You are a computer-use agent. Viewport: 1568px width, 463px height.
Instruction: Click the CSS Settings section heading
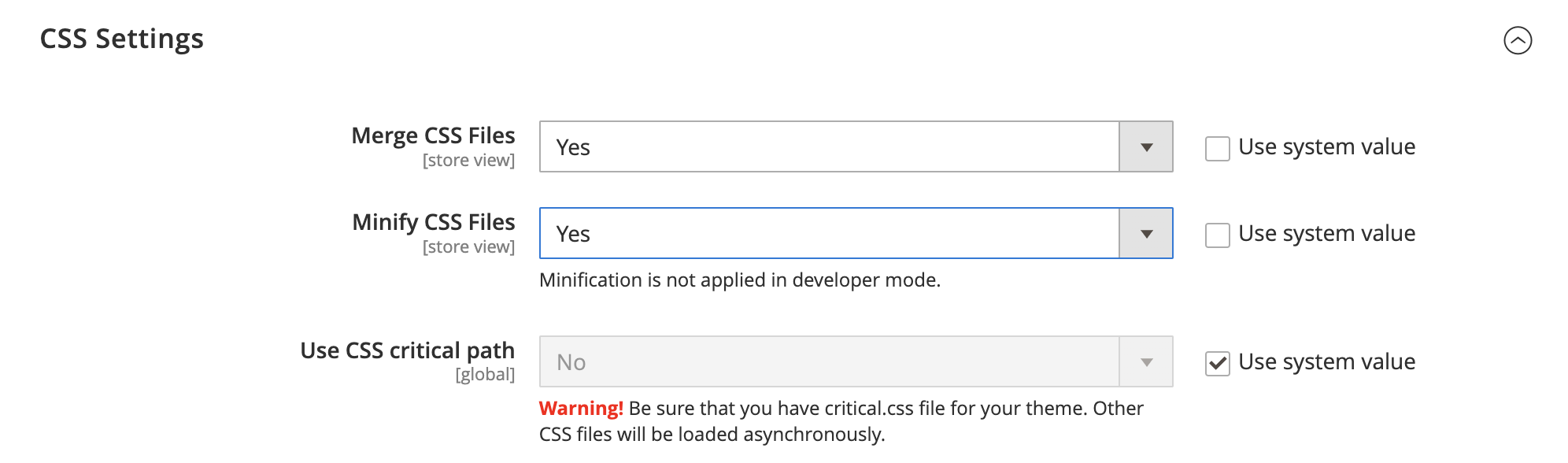pyautogui.click(x=122, y=39)
